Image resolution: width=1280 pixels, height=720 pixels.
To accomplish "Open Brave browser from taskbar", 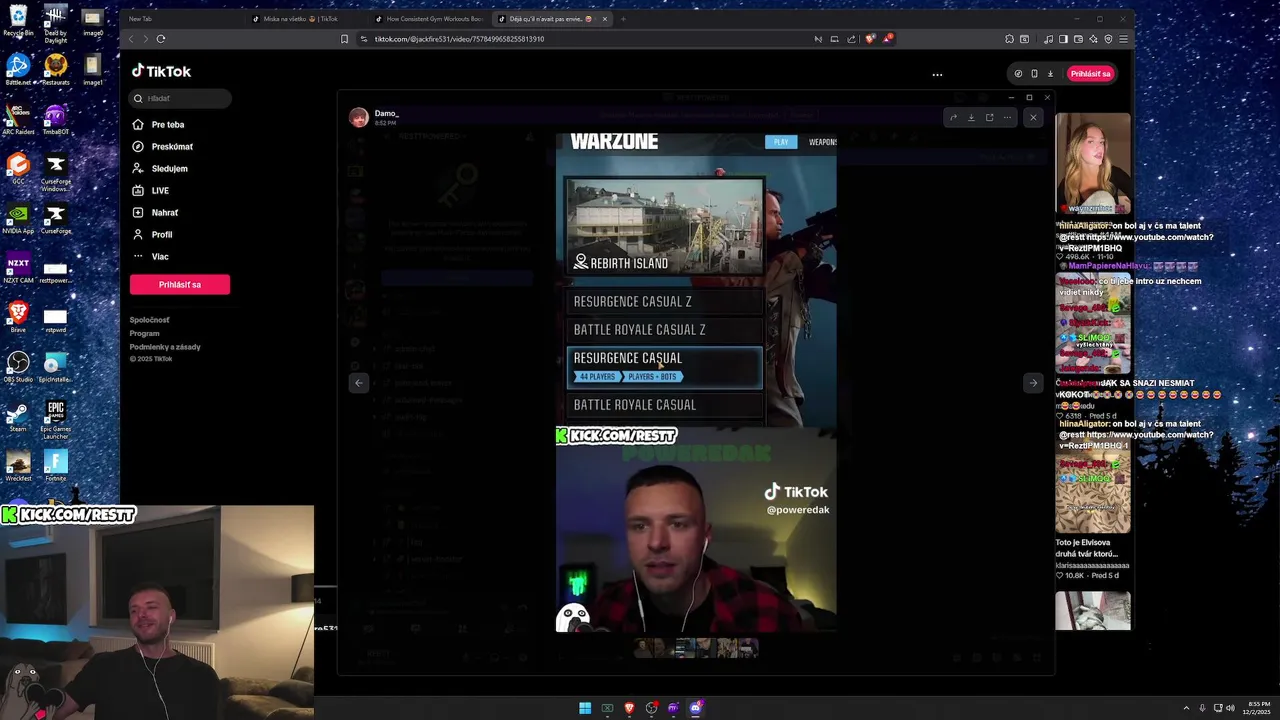I will (629, 708).
